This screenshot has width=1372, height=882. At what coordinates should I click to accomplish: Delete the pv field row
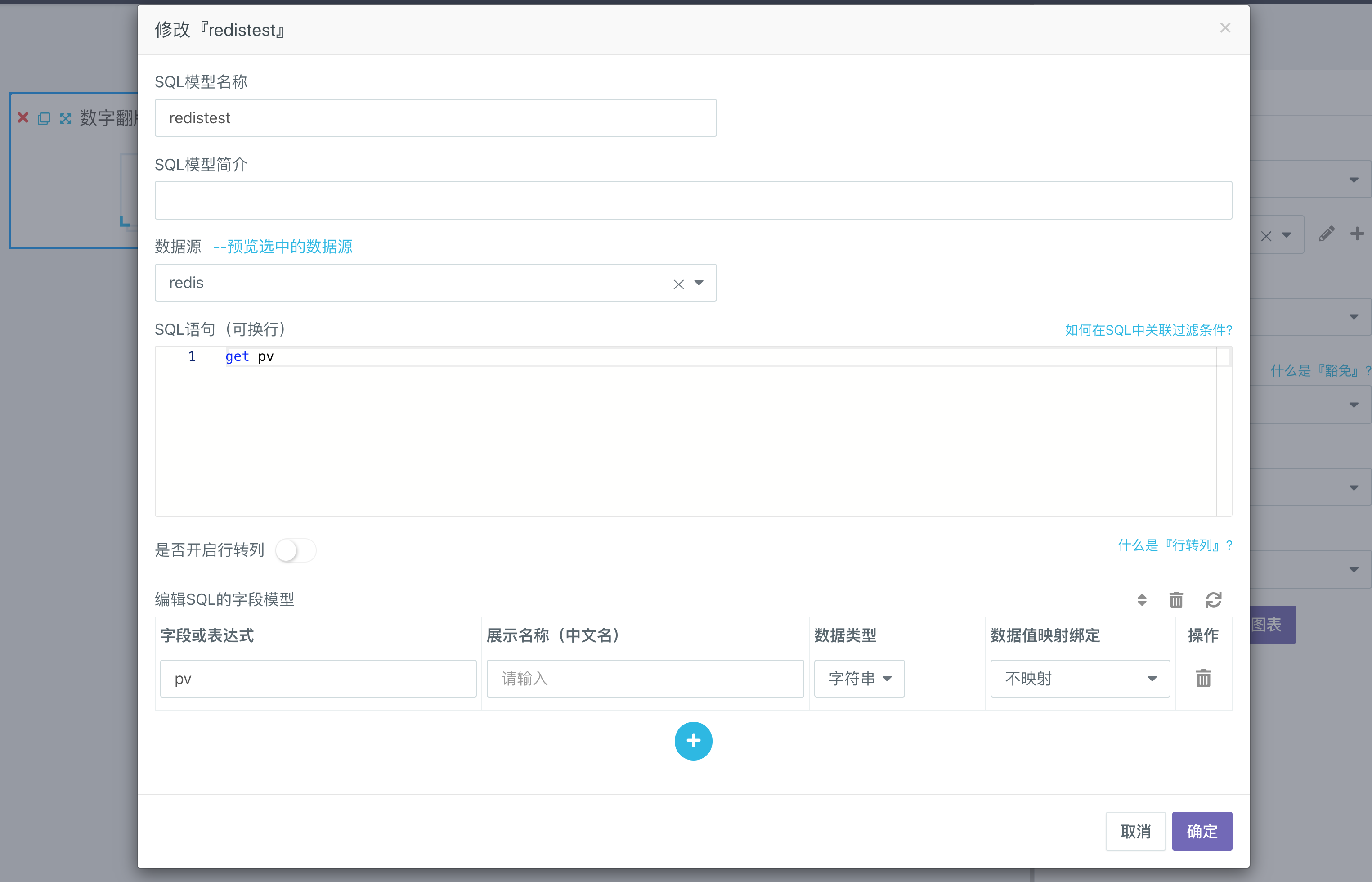click(x=1203, y=678)
